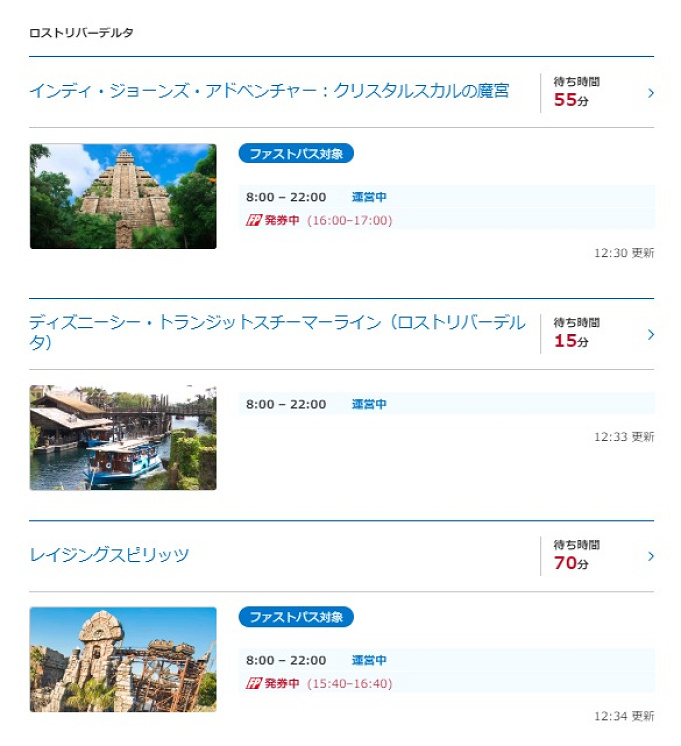Open レイジングスピリッツ attraction title link
681x746 pixels.
109,555
